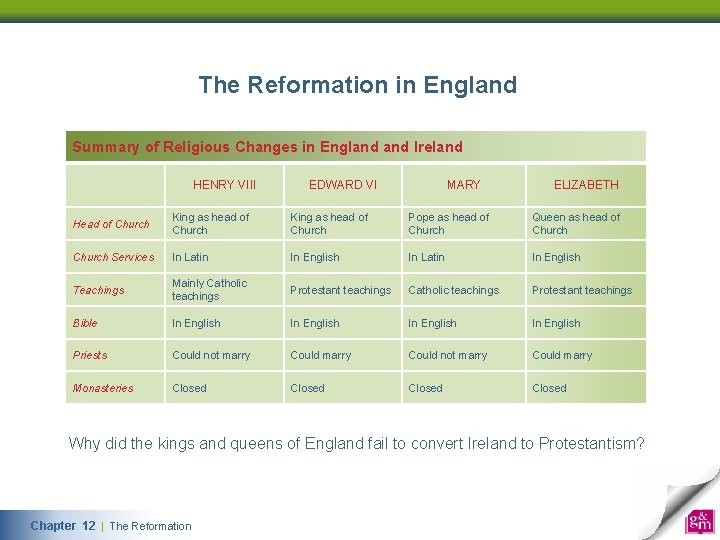Viewport: 720px width, 540px height.
Task: Click Mary 'In Latin' church services cell
Action: 463,257
